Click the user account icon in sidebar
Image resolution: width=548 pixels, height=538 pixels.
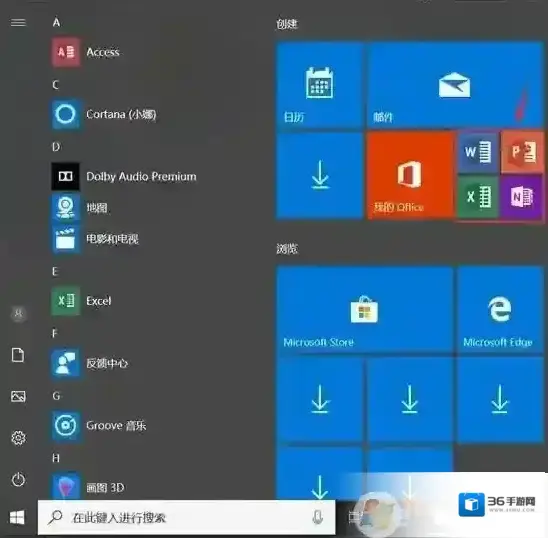pyautogui.click(x=18, y=314)
